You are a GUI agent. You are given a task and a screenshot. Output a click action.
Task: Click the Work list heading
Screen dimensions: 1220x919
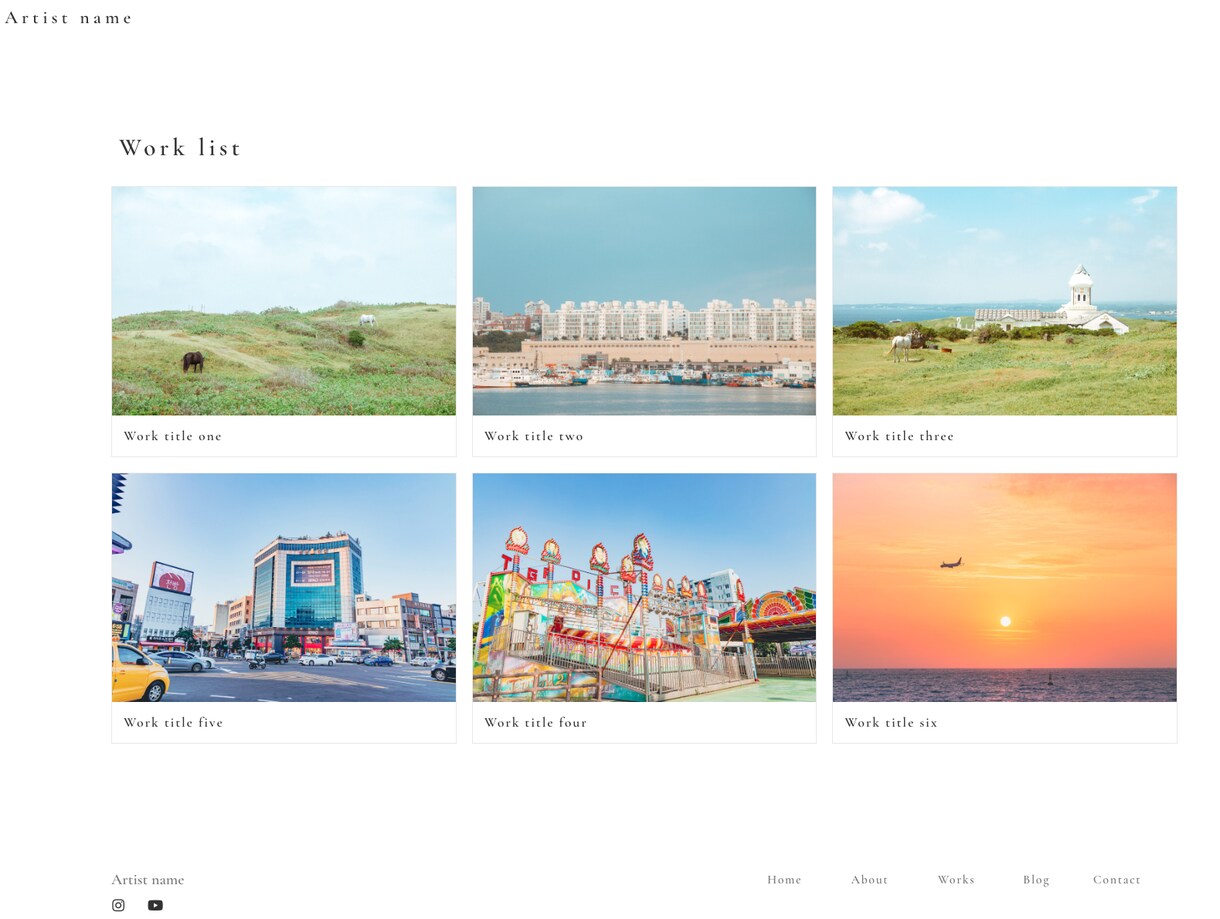[180, 148]
